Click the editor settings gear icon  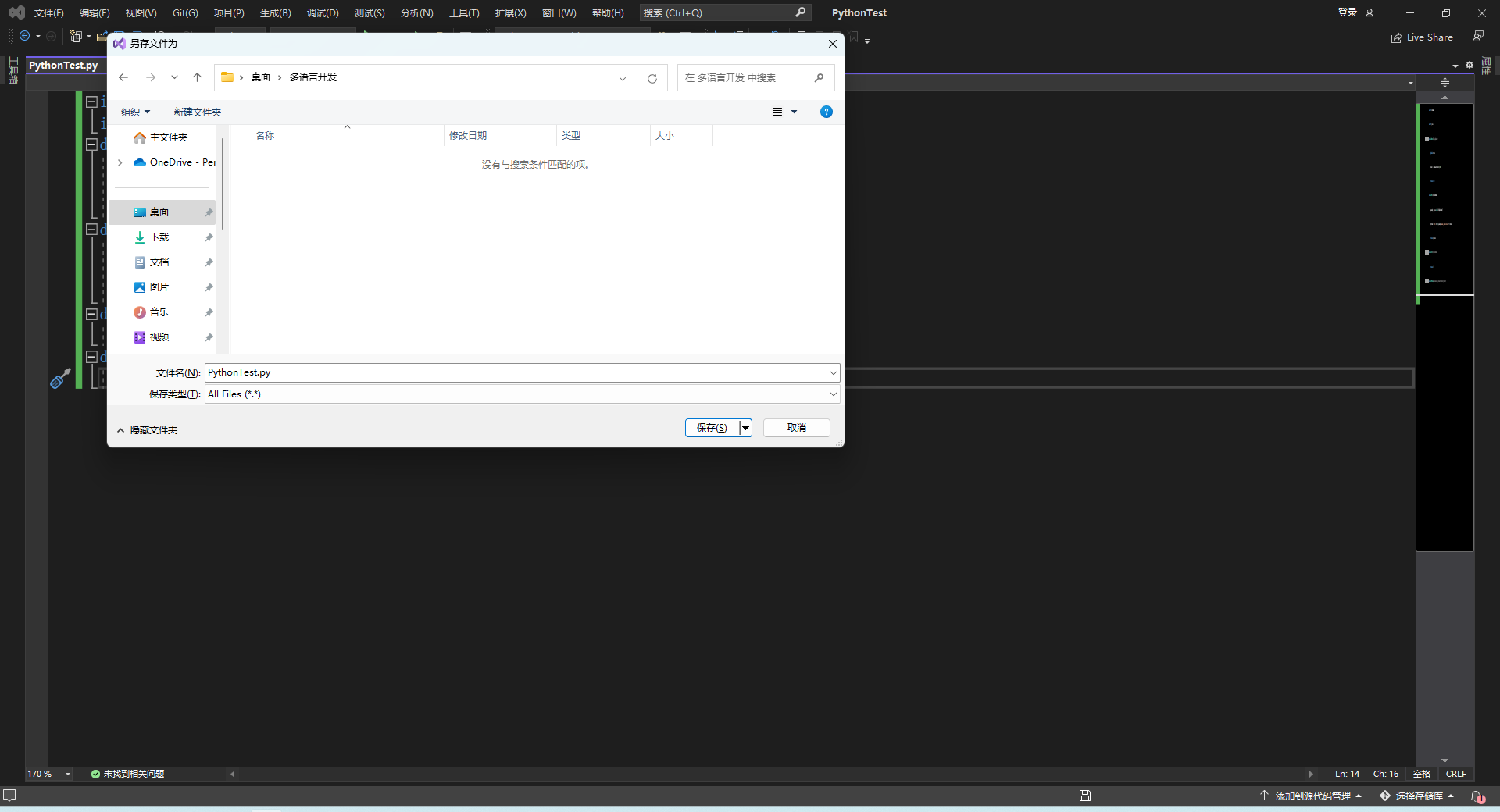pos(1470,66)
